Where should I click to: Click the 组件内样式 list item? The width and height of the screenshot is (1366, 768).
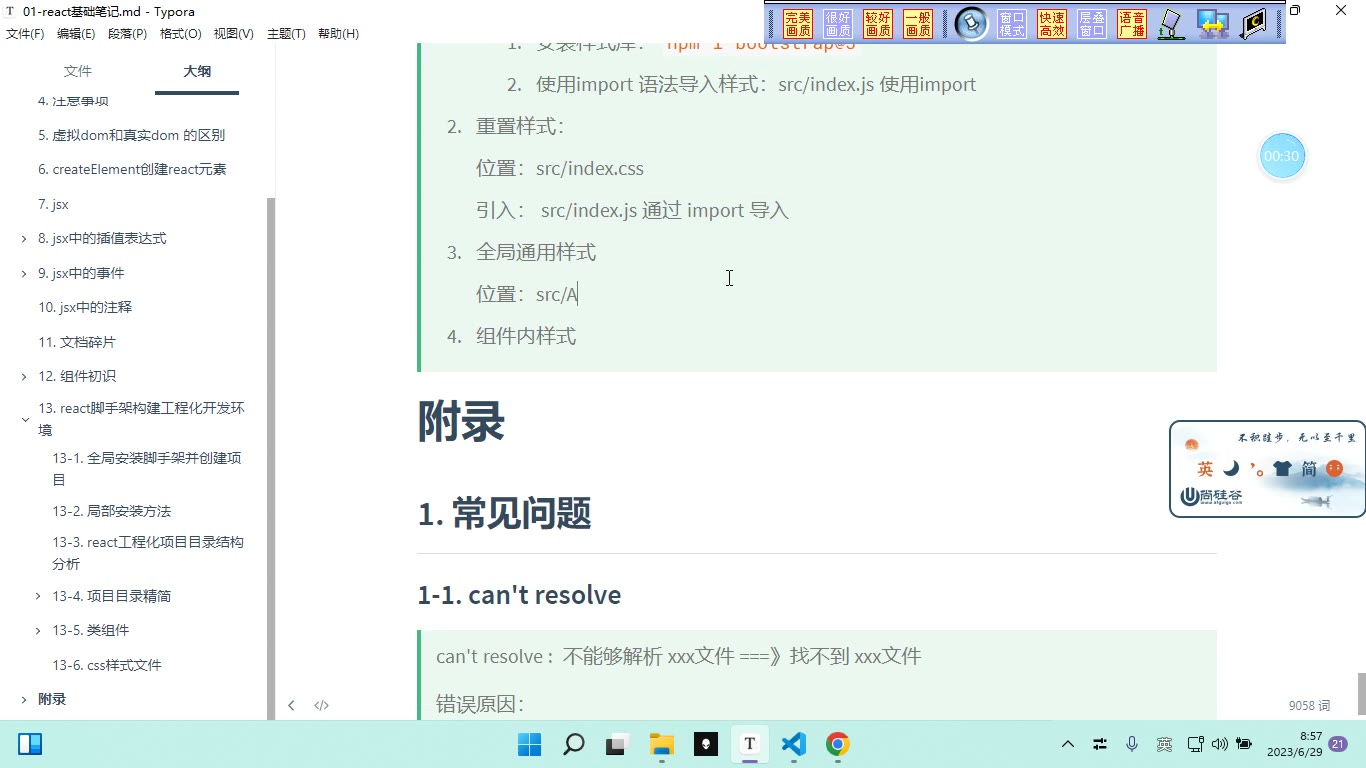point(526,336)
